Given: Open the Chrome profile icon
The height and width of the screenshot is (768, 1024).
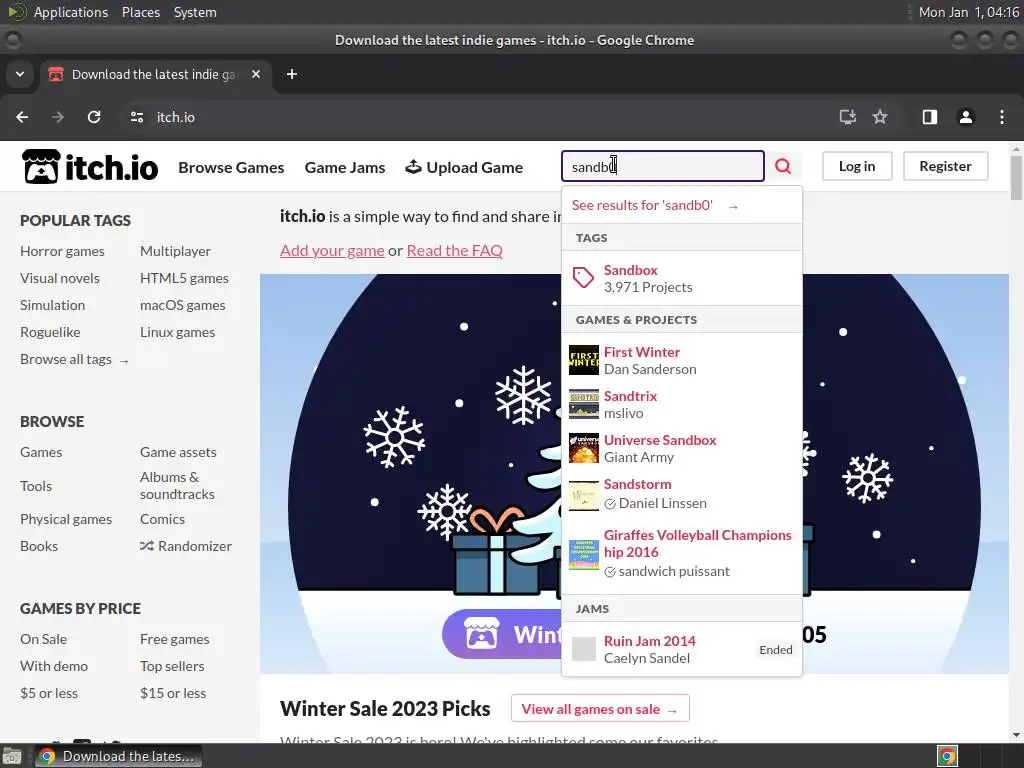Looking at the screenshot, I should [x=965, y=117].
